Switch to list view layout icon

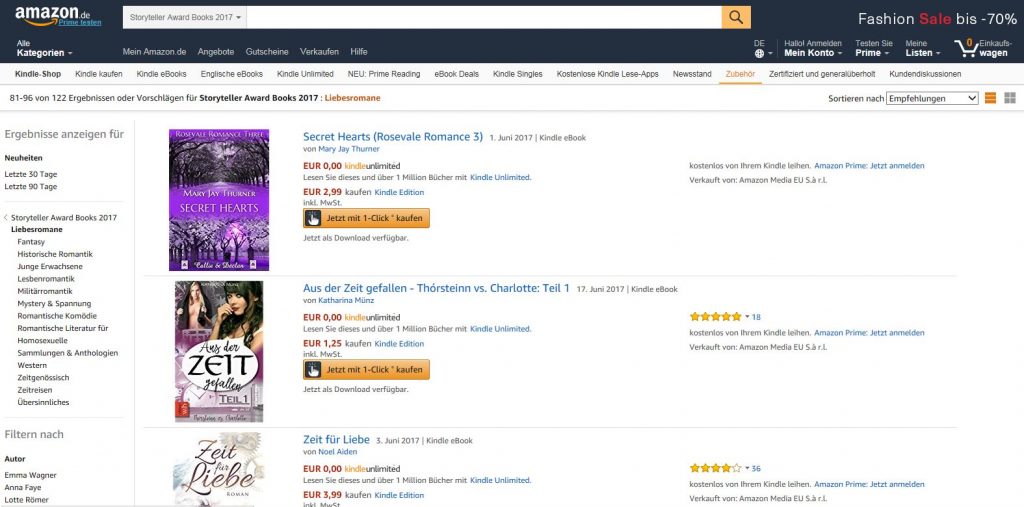[990, 98]
